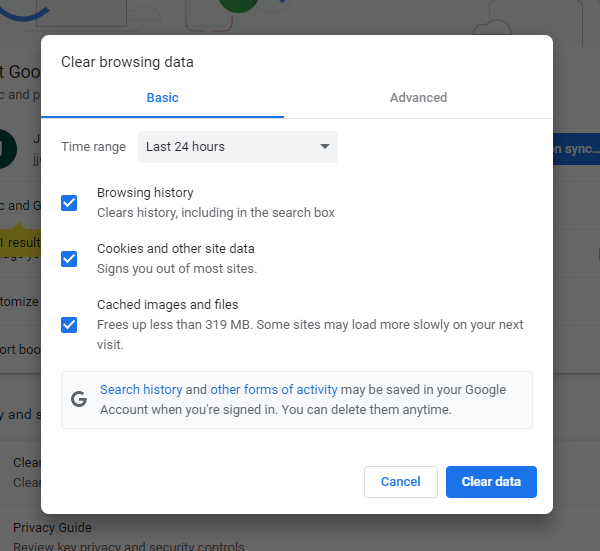The height and width of the screenshot is (551, 600).
Task: Click the Clear browsing data title
Action: pos(127,62)
